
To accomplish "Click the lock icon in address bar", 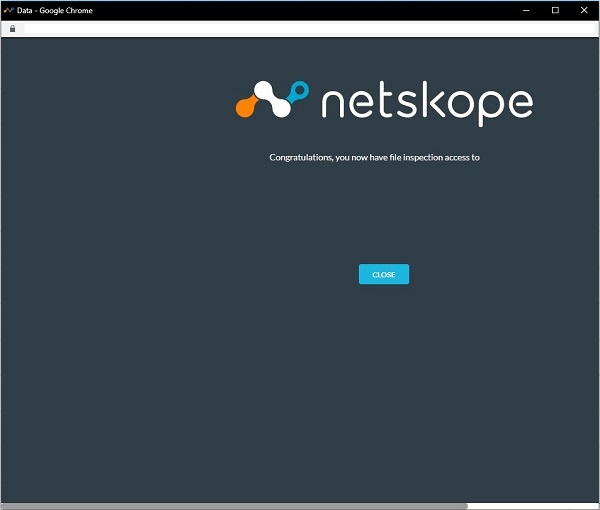I will 13,29.
